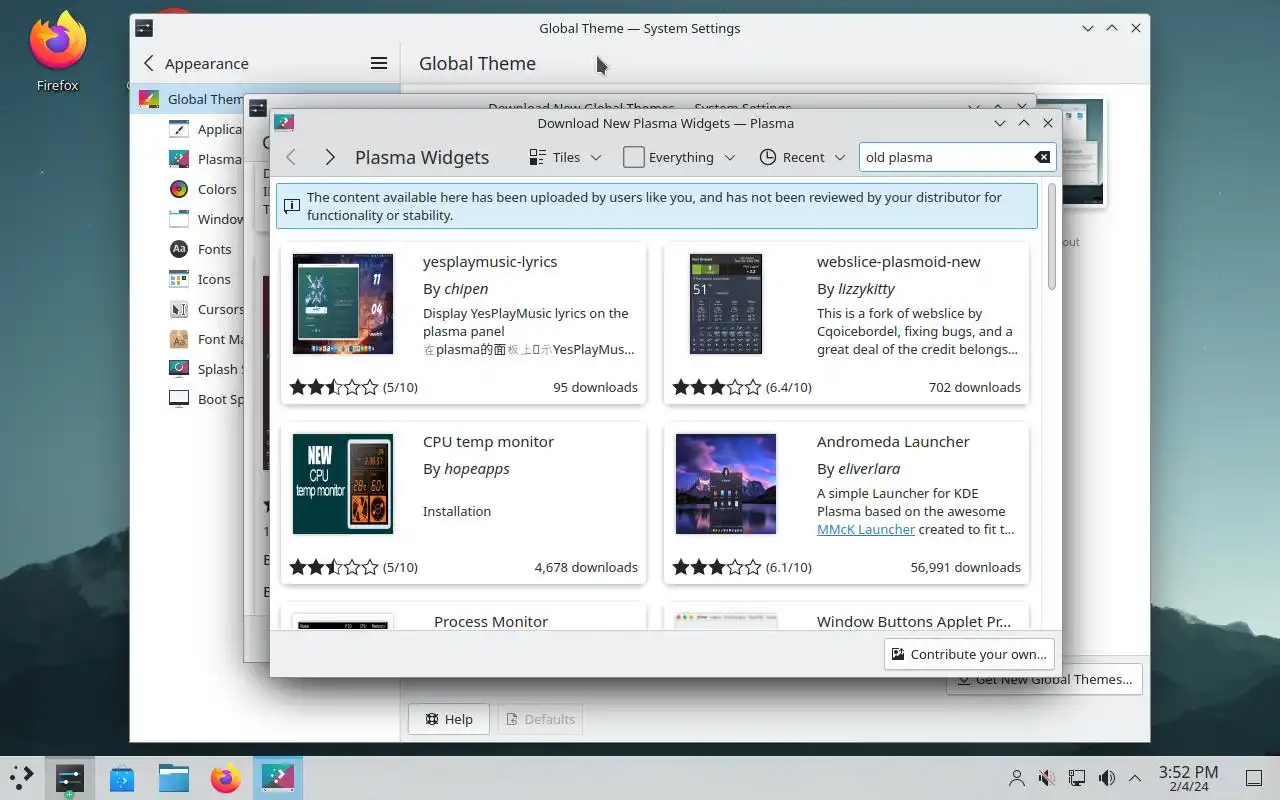Screen dimensions: 1280x800
Task: Click the Defaults button
Action: [x=540, y=719]
